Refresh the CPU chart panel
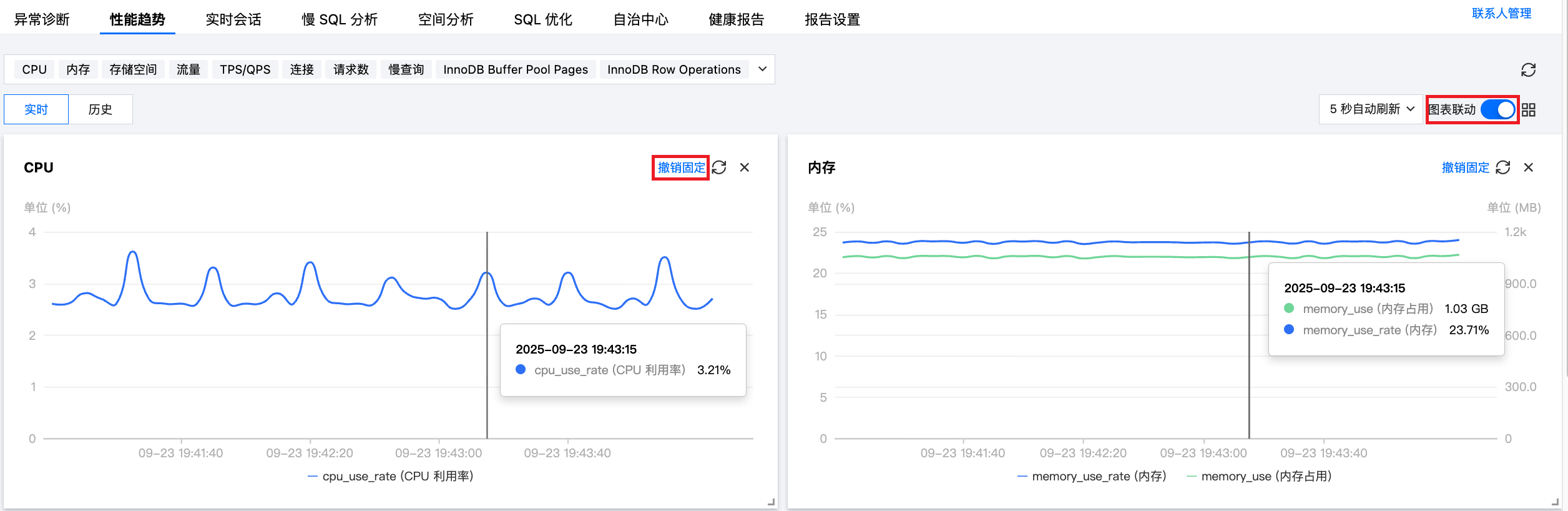 click(x=719, y=167)
